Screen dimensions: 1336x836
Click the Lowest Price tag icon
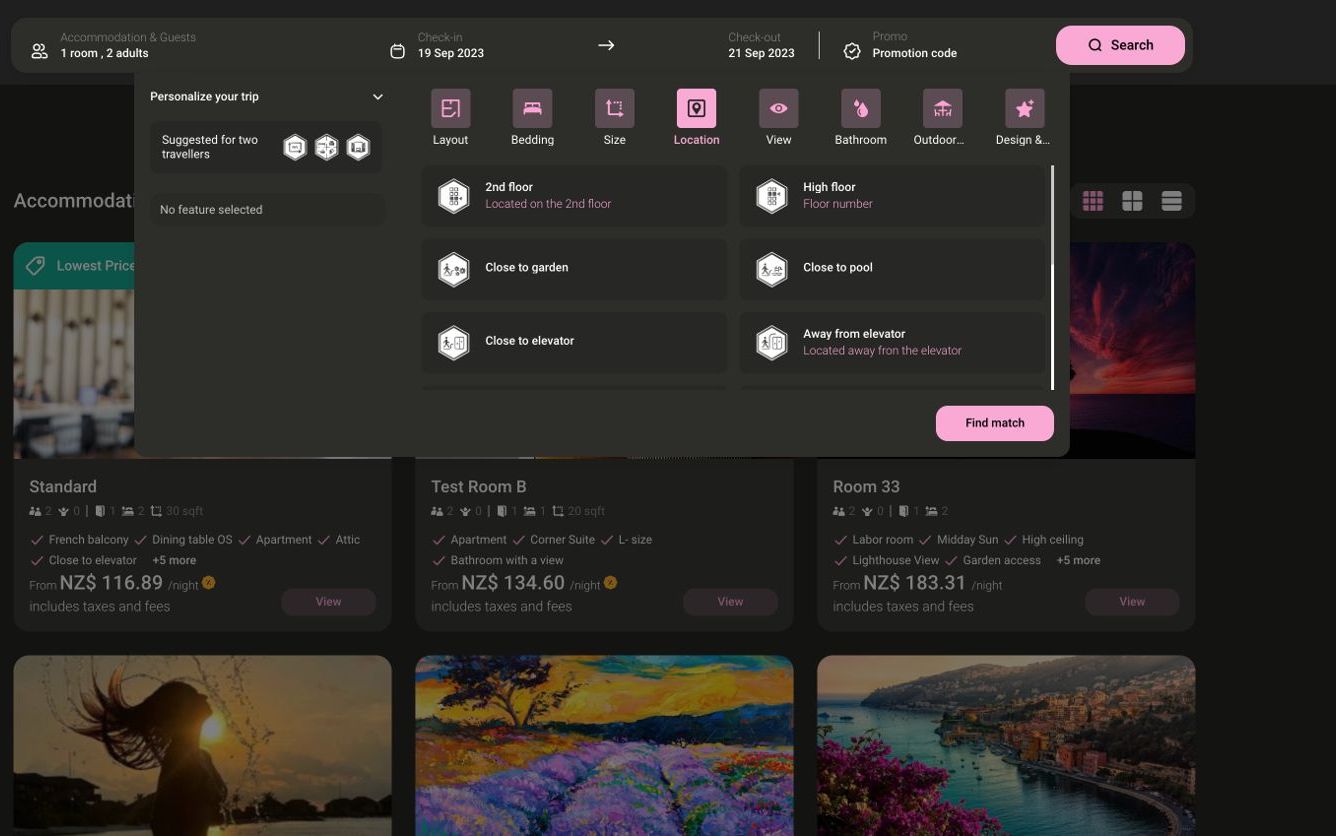(36, 266)
